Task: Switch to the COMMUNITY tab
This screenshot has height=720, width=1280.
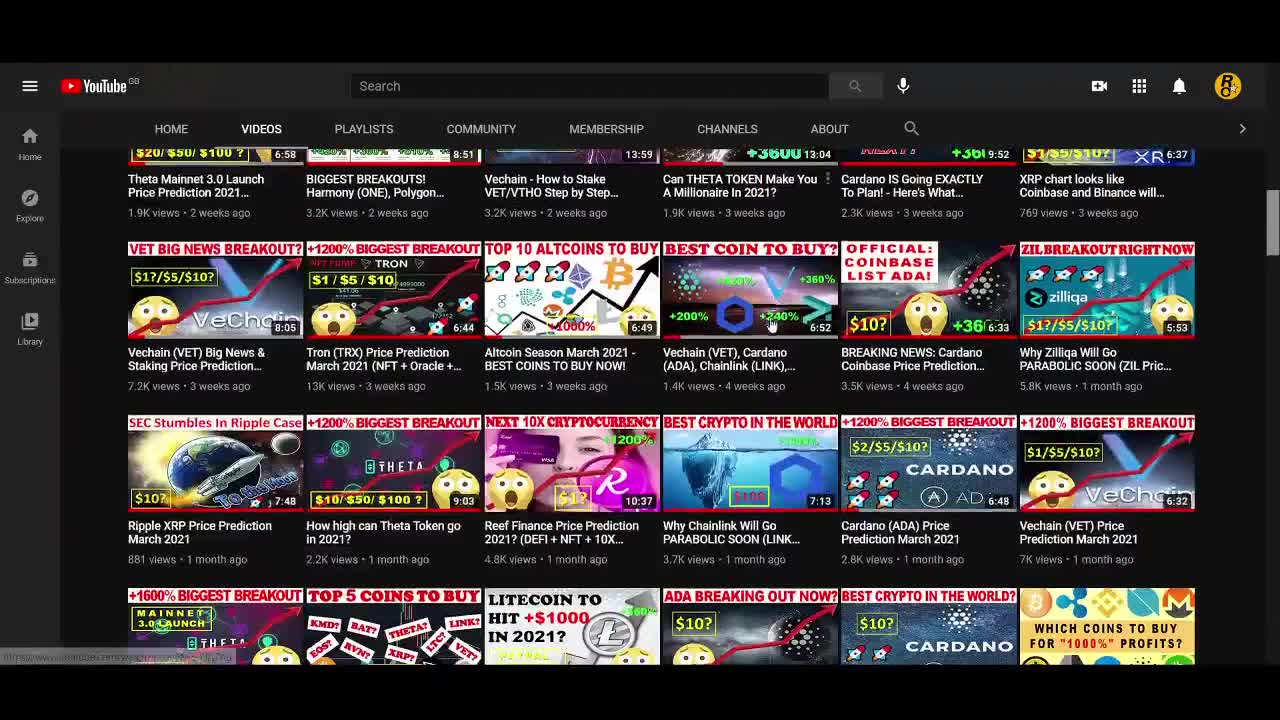Action: 481,129
